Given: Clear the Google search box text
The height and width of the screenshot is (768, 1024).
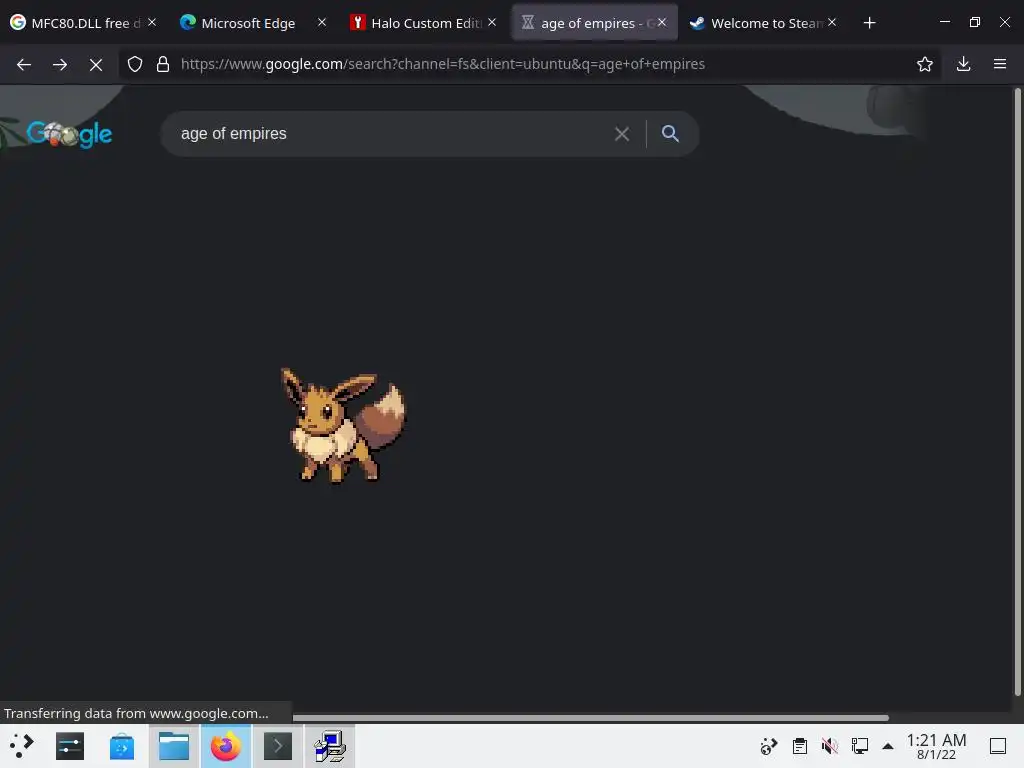Looking at the screenshot, I should pos(622,134).
